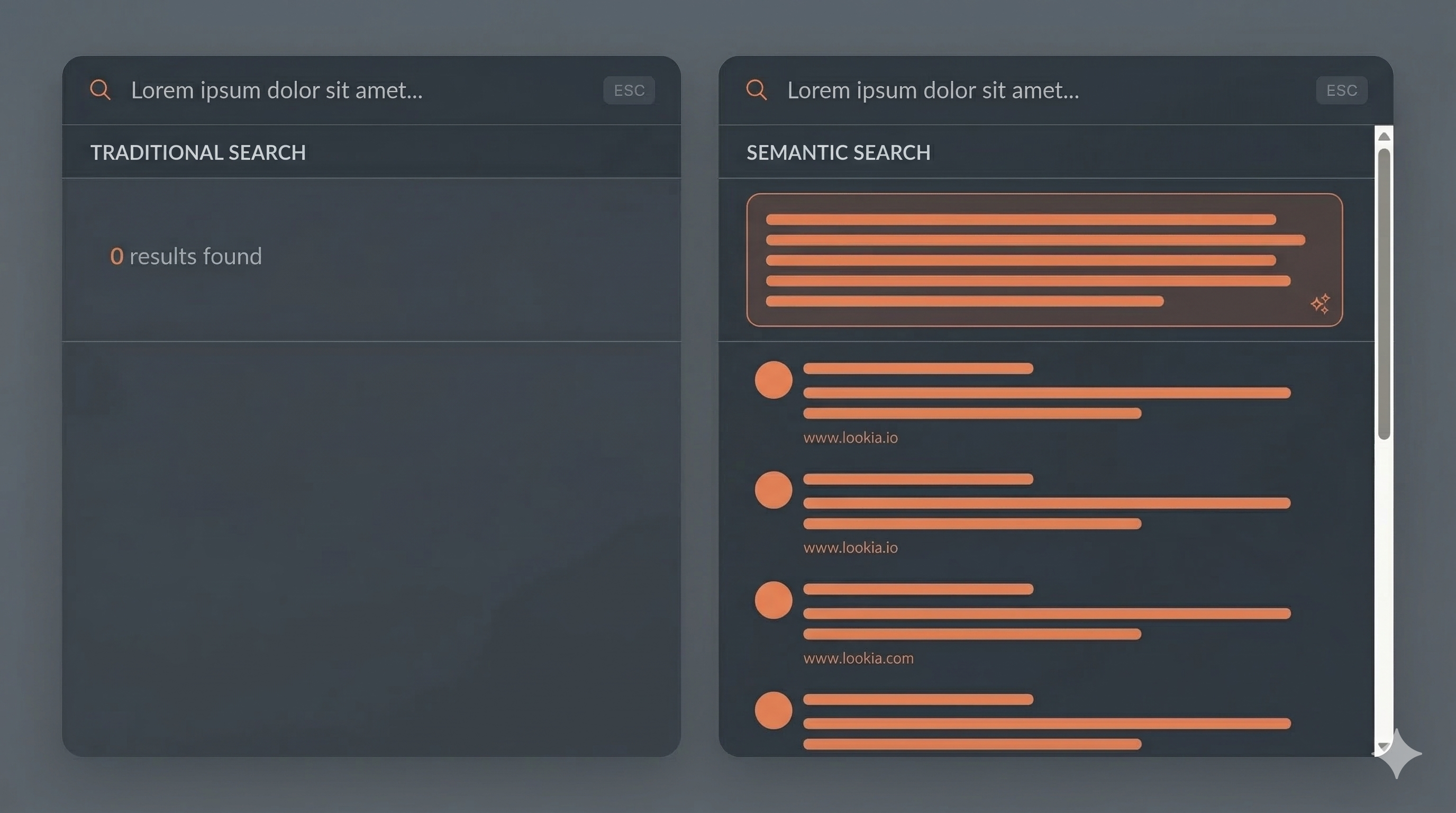The height and width of the screenshot is (813, 1456).
Task: Switch to the Semantic Search section header
Action: tap(838, 151)
